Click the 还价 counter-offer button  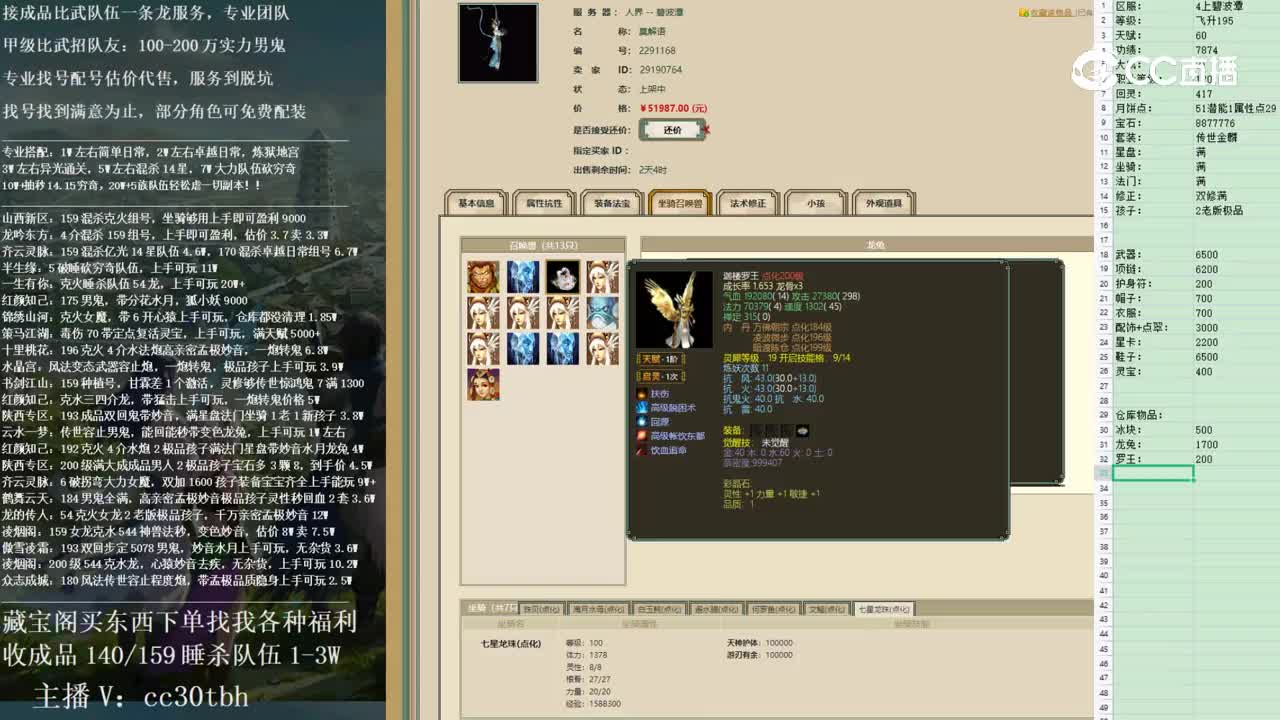(672, 129)
